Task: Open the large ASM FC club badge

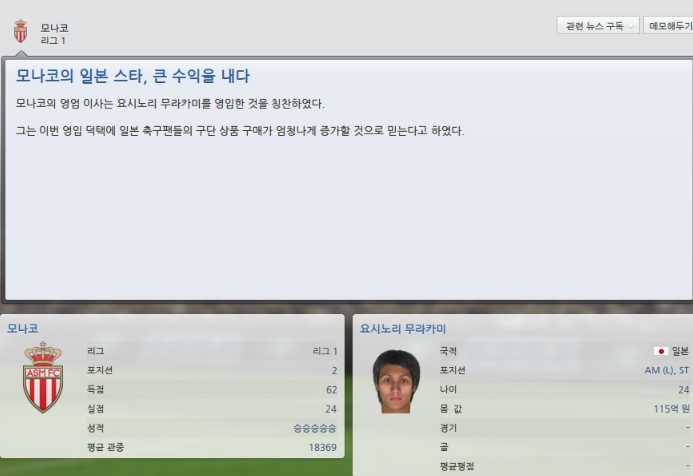Action: coord(43,377)
